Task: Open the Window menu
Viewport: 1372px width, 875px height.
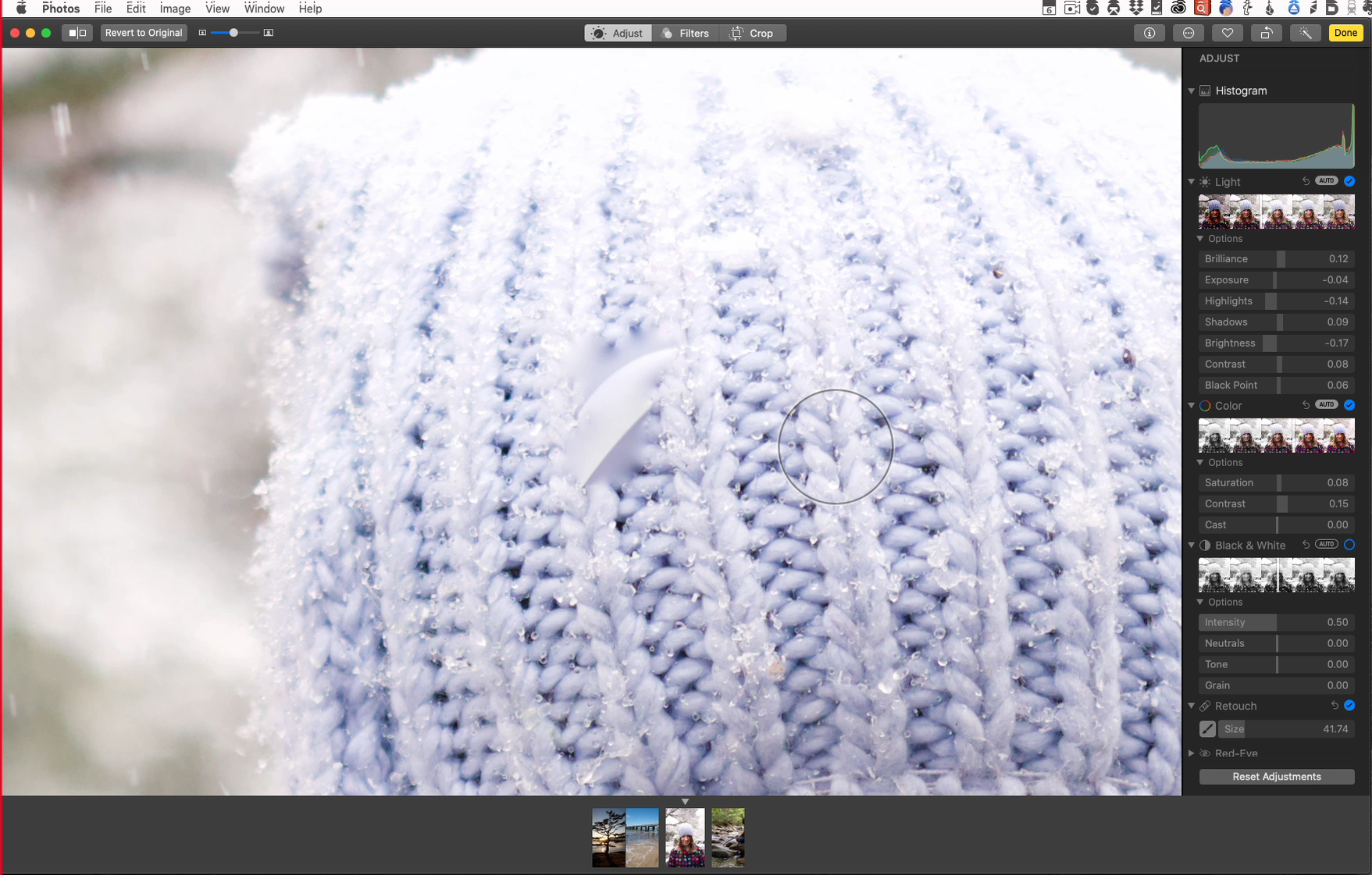Action: [264, 9]
